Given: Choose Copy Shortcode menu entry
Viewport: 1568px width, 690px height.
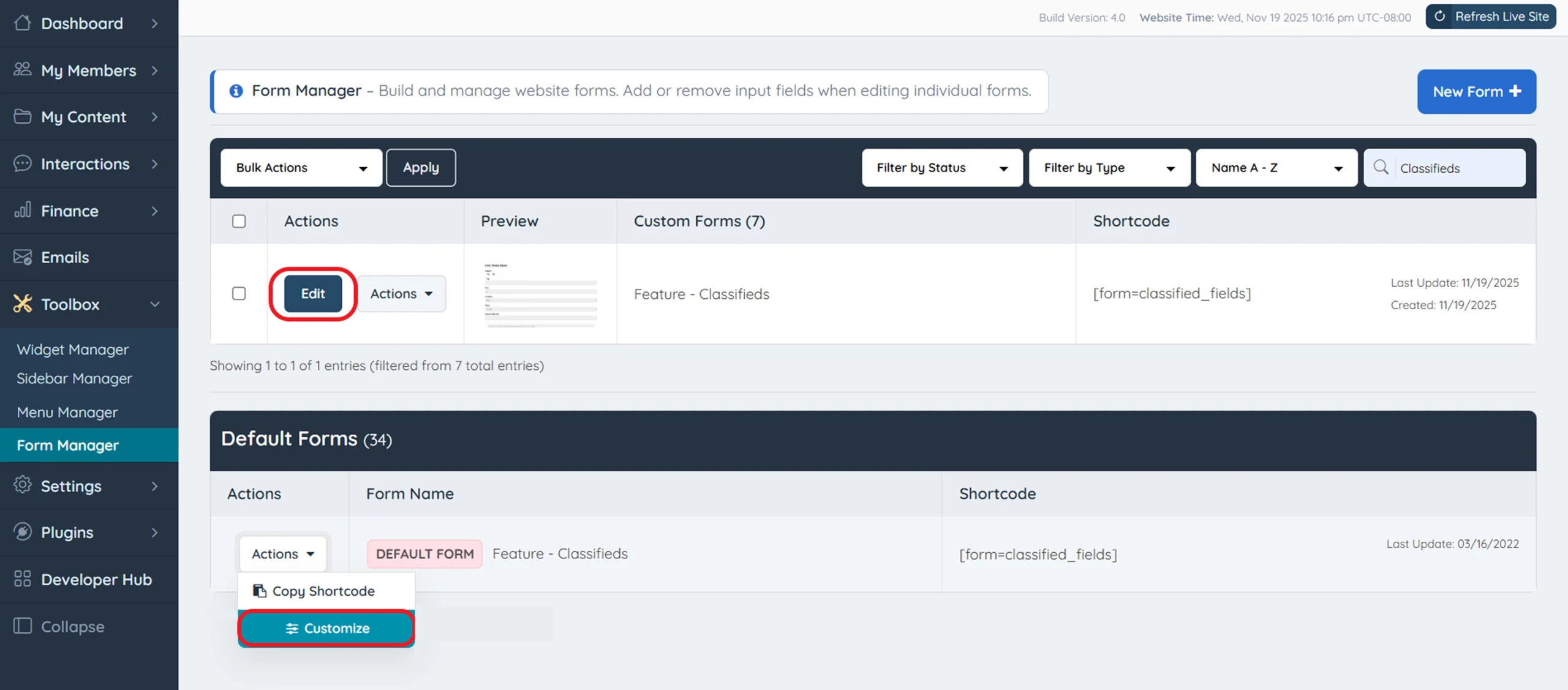Looking at the screenshot, I should click(x=323, y=591).
